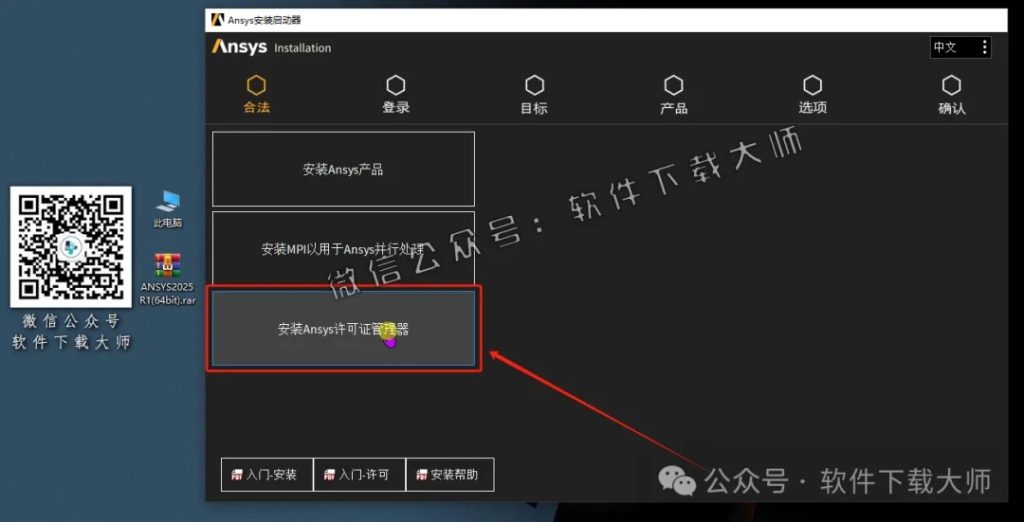
Task: Open the 入门-安装 PDF guide
Action: (267, 474)
